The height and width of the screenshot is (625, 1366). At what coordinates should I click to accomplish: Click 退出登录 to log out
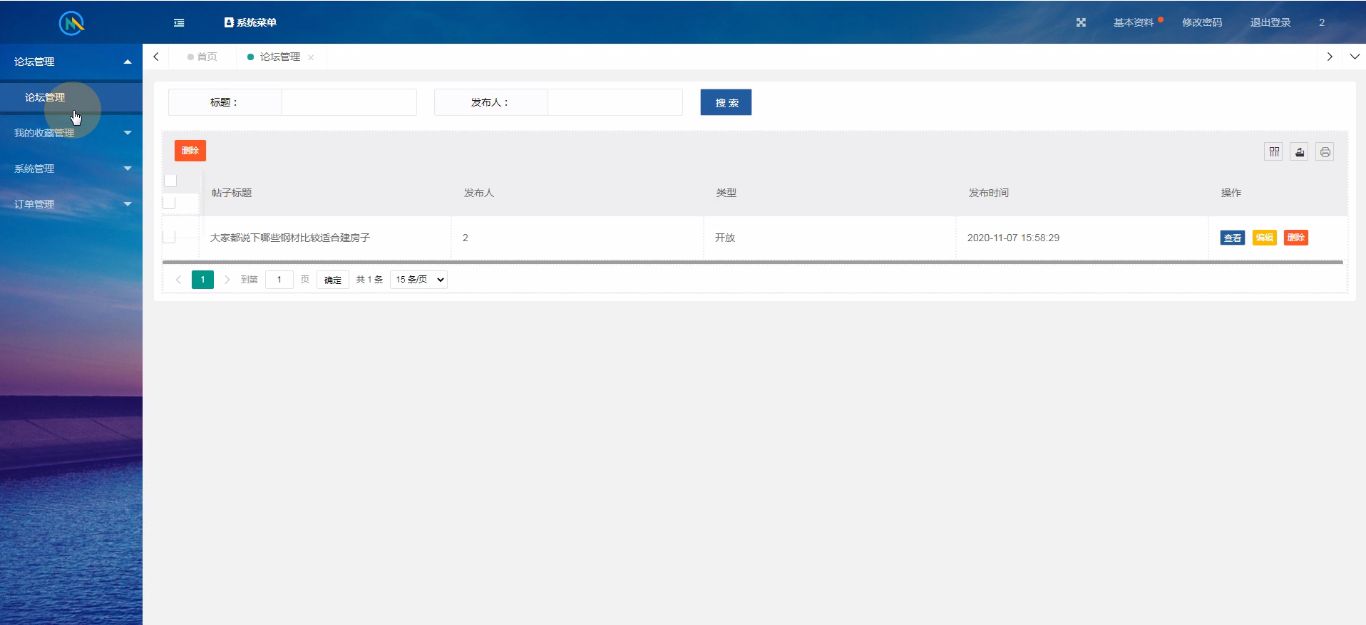1270,22
